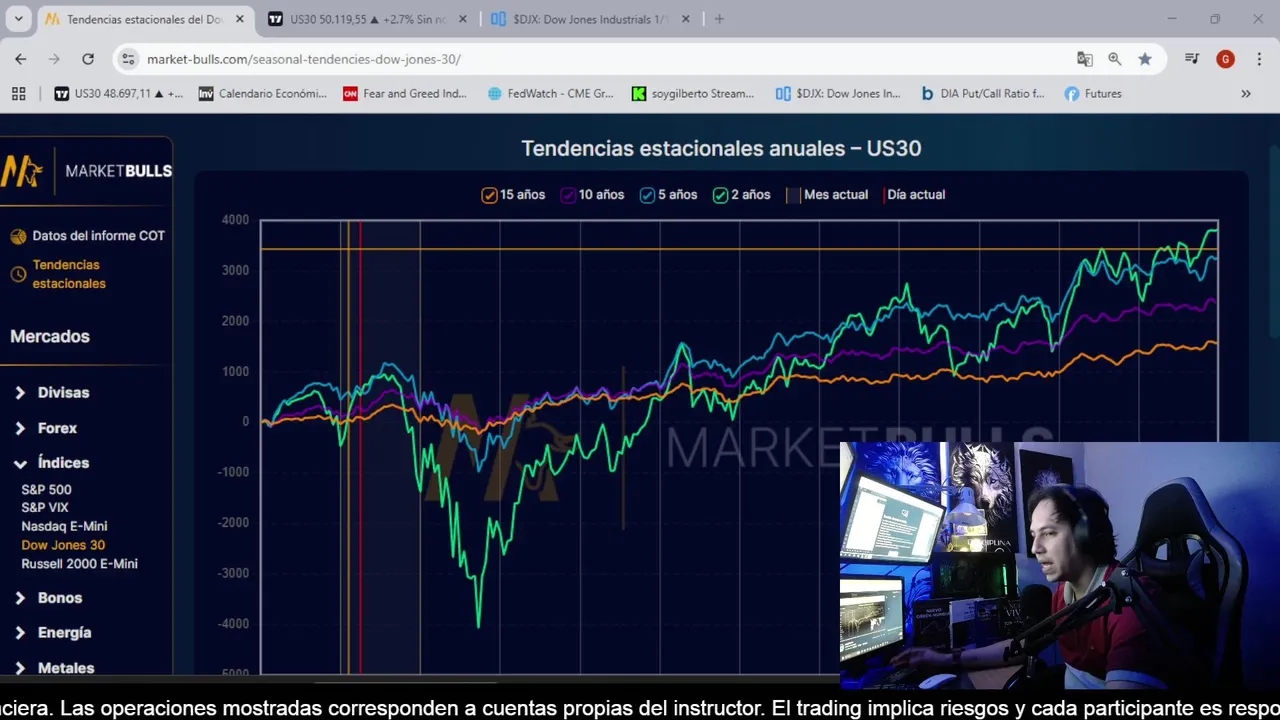The image size is (1280, 720).
Task: Open site information icon in address bar
Action: (x=128, y=59)
